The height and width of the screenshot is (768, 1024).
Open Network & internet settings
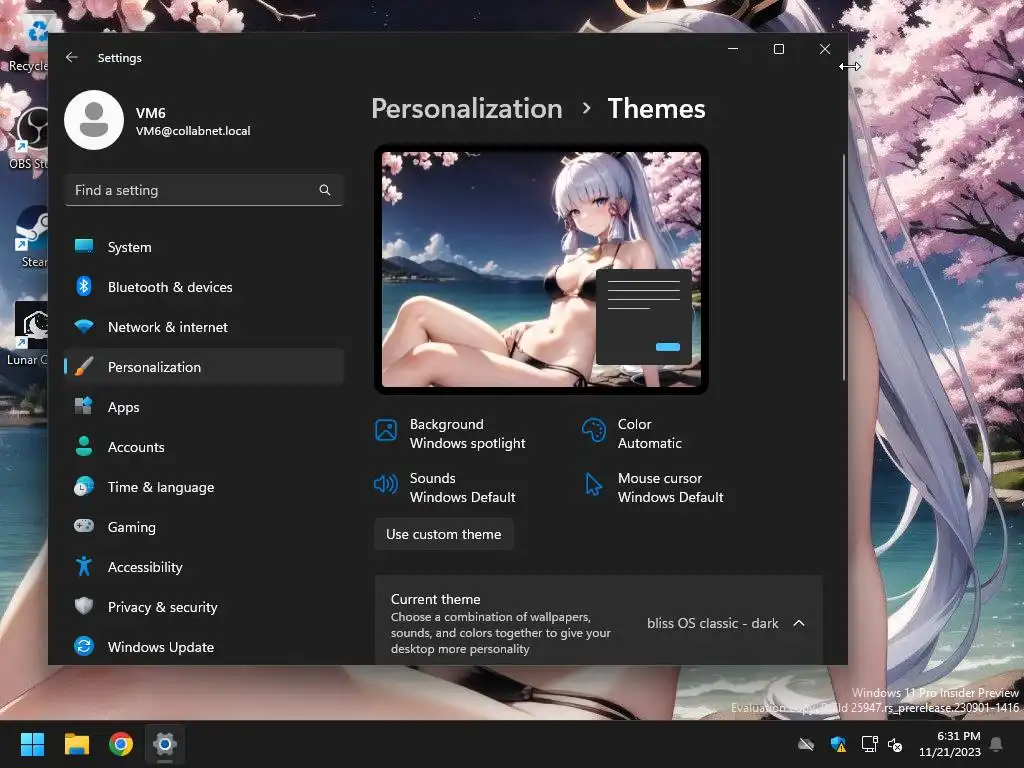click(x=204, y=327)
